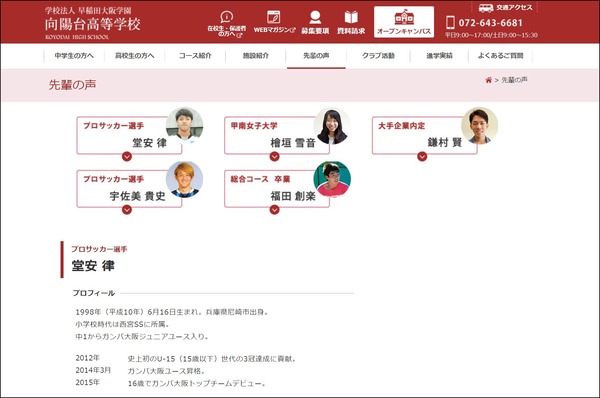
Task: Click the 向陽台高等学校 school logo
Action: pyautogui.click(x=93, y=23)
